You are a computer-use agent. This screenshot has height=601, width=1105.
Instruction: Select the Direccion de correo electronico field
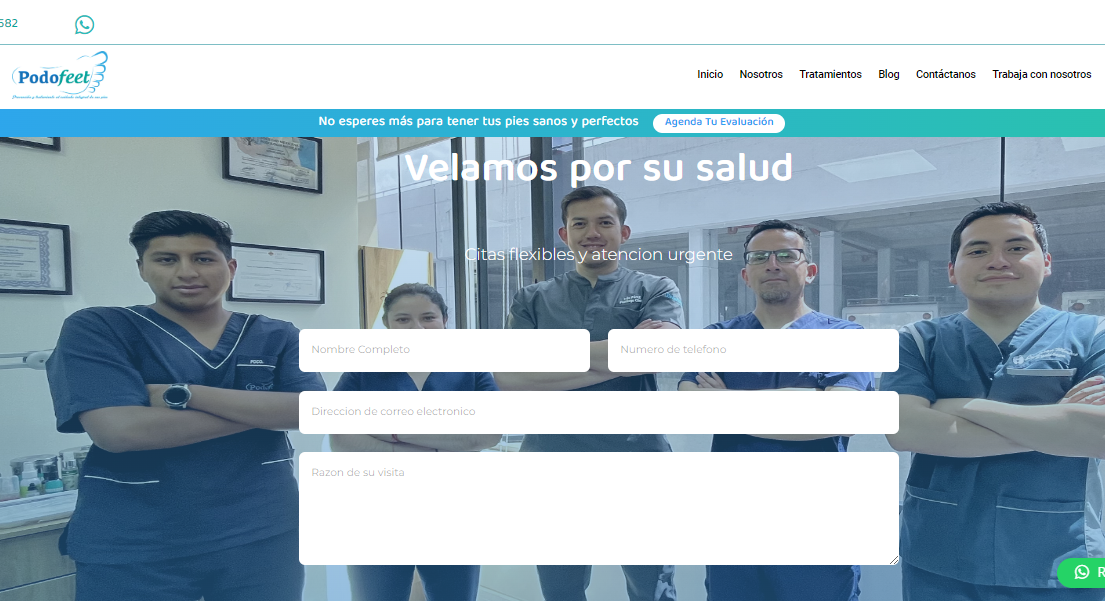[598, 412]
